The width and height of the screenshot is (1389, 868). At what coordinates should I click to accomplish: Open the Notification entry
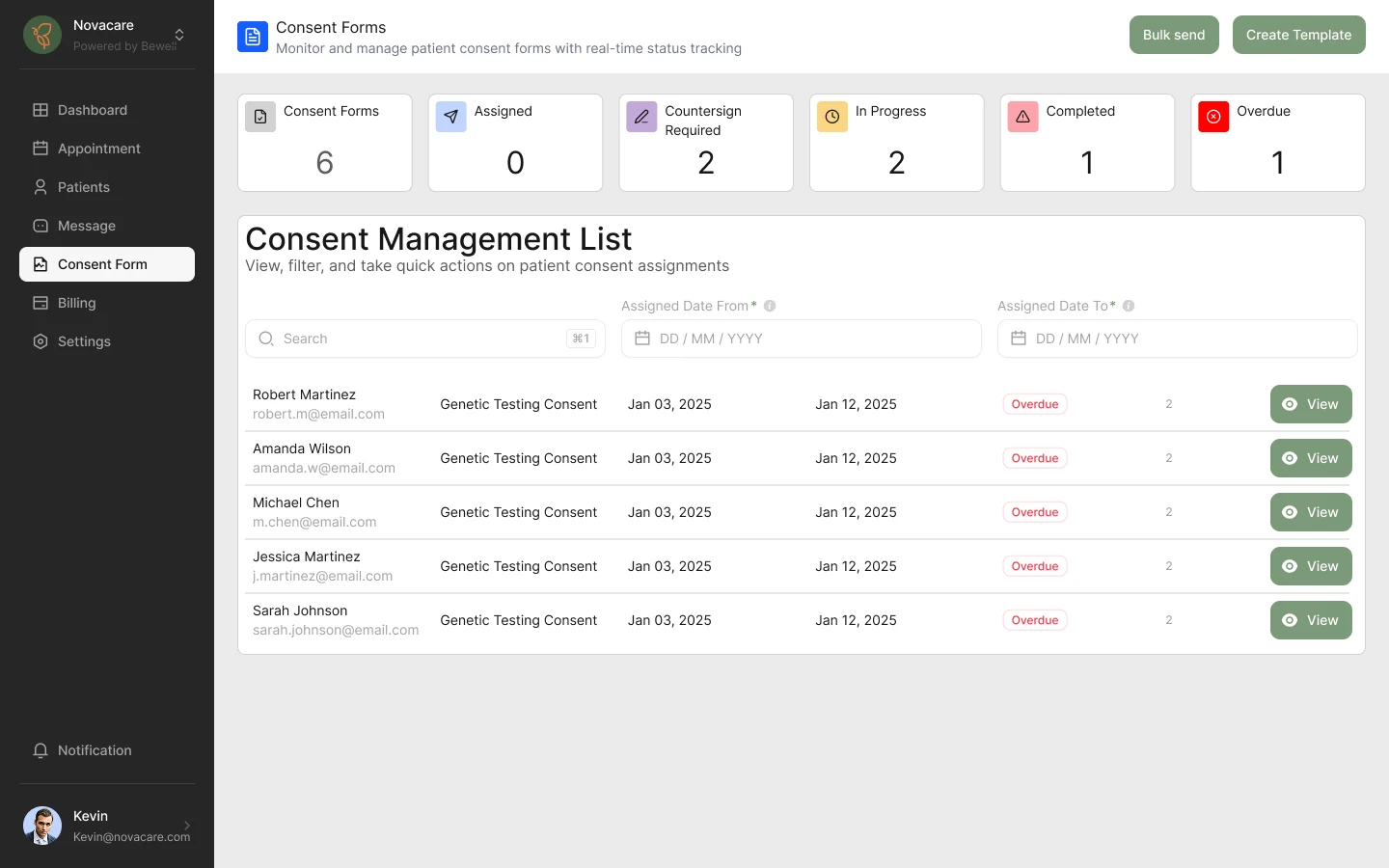click(x=107, y=750)
